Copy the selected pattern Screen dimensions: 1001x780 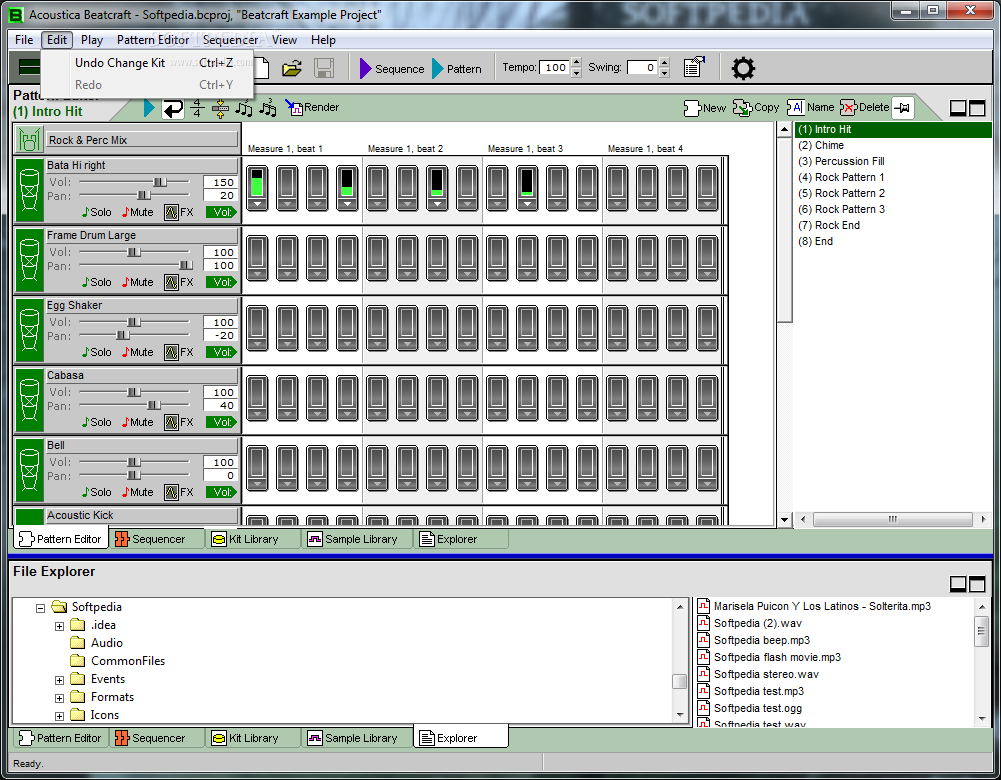point(756,107)
